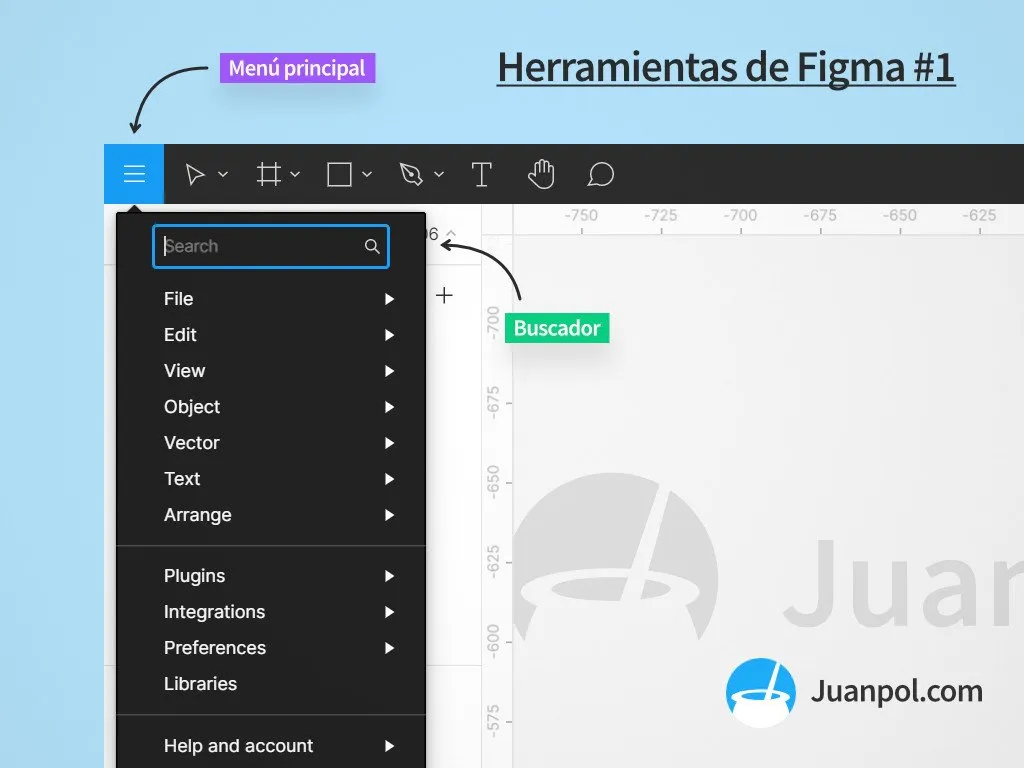The width and height of the screenshot is (1024, 768).
Task: Open the Edit menu
Action: coord(271,335)
